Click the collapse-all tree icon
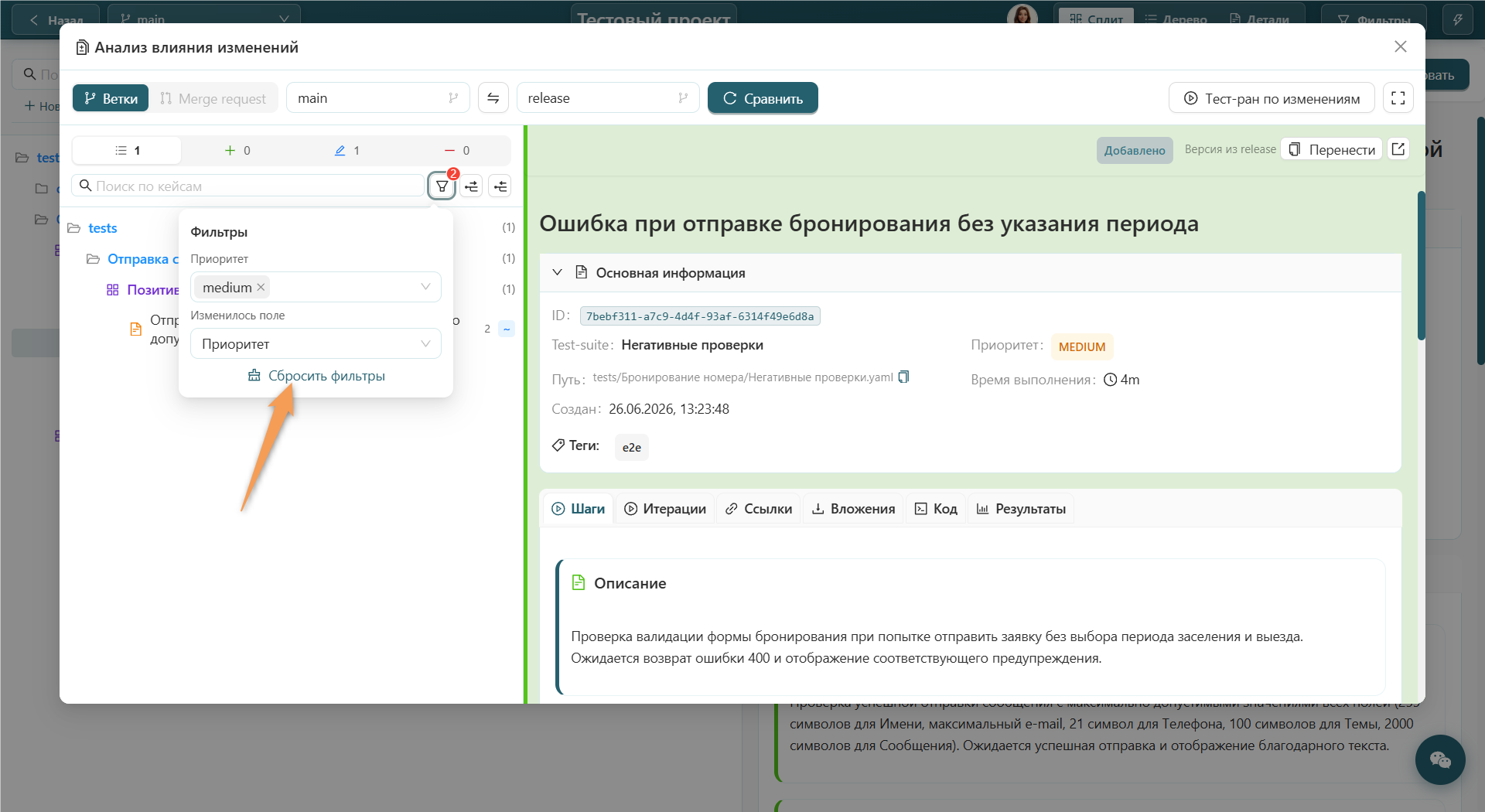 pyautogui.click(x=500, y=186)
